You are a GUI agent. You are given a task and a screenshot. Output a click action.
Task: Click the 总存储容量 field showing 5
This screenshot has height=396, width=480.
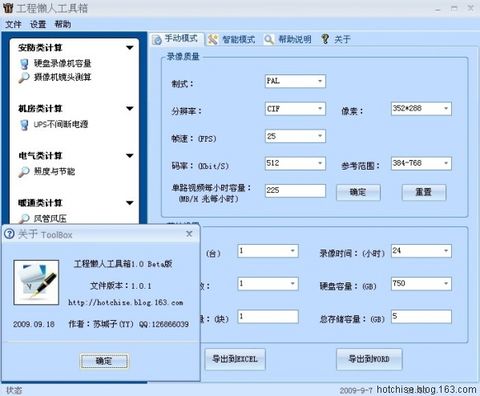coord(421,317)
